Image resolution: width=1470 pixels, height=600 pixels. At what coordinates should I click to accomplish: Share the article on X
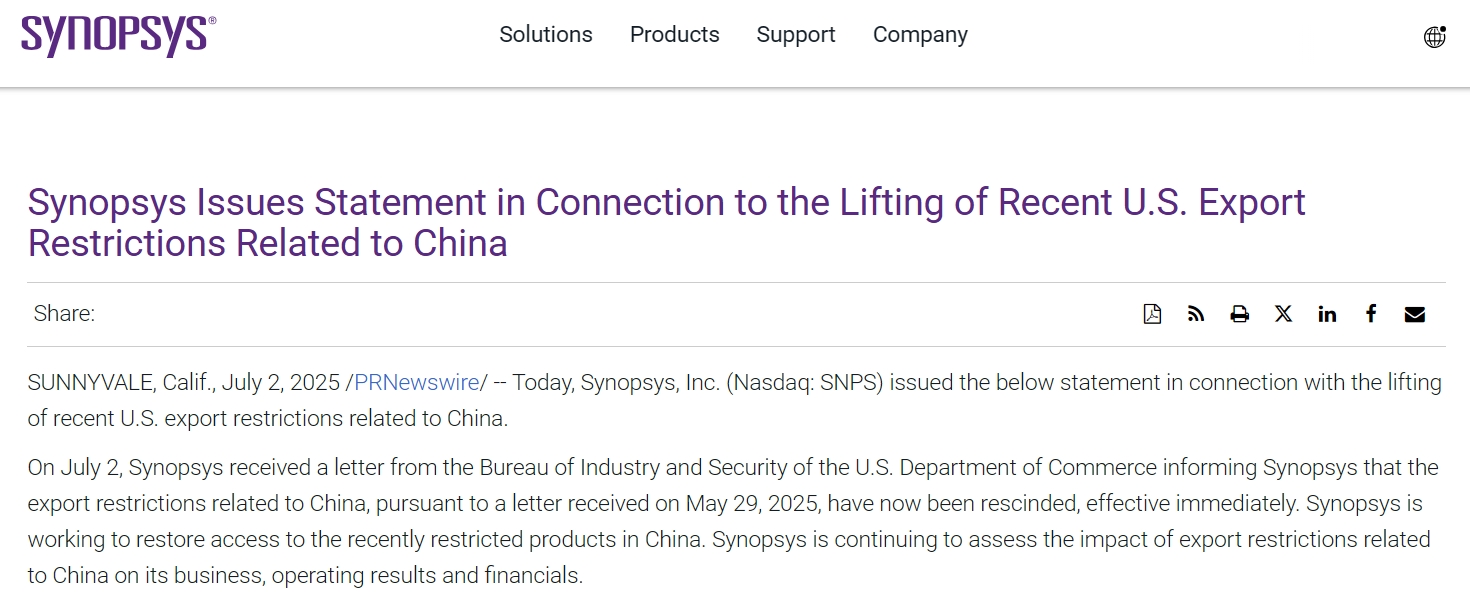[1283, 314]
